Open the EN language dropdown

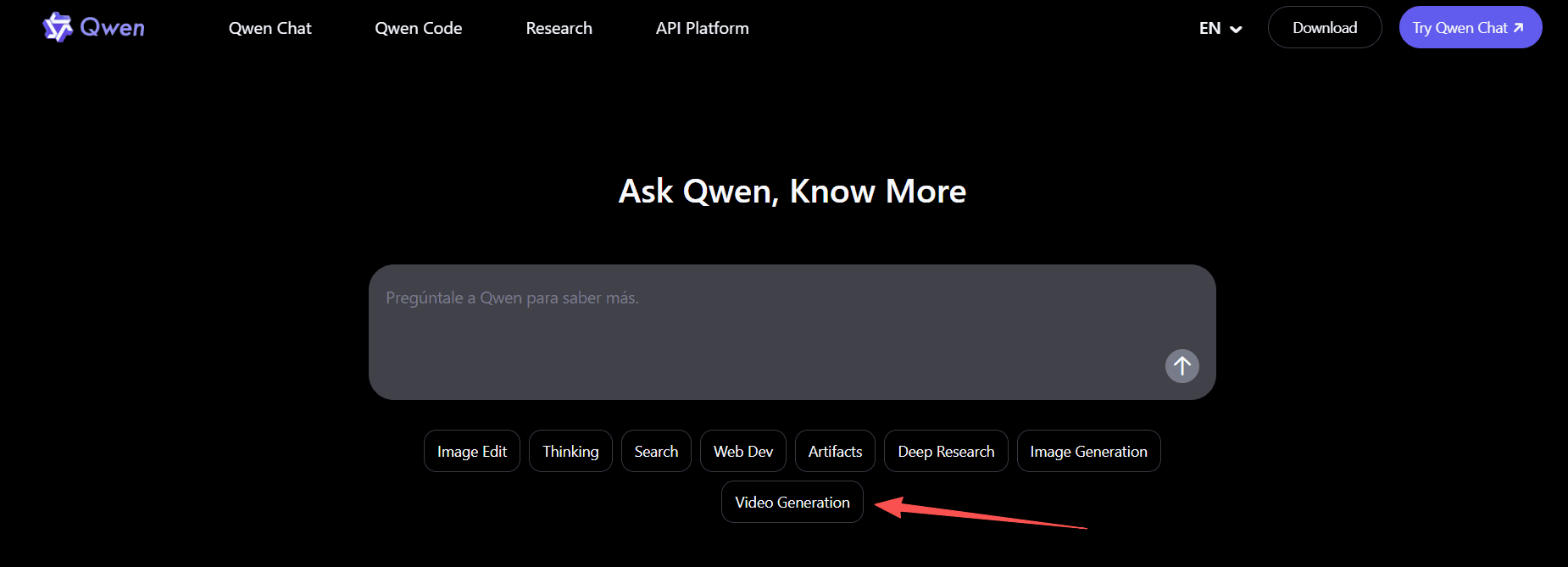click(x=1220, y=28)
